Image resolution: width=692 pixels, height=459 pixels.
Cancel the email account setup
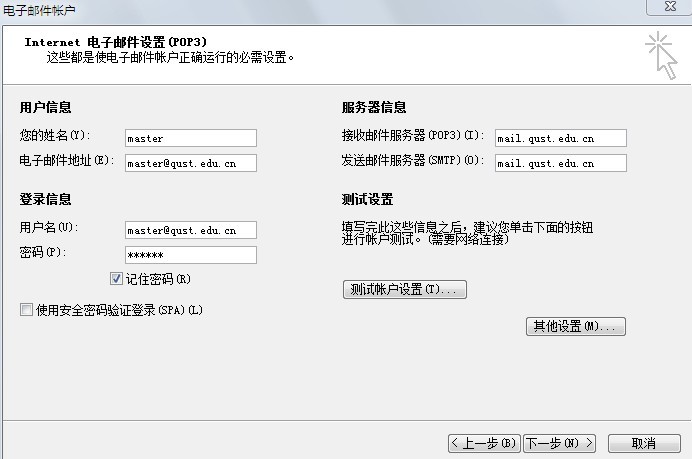[x=643, y=443]
